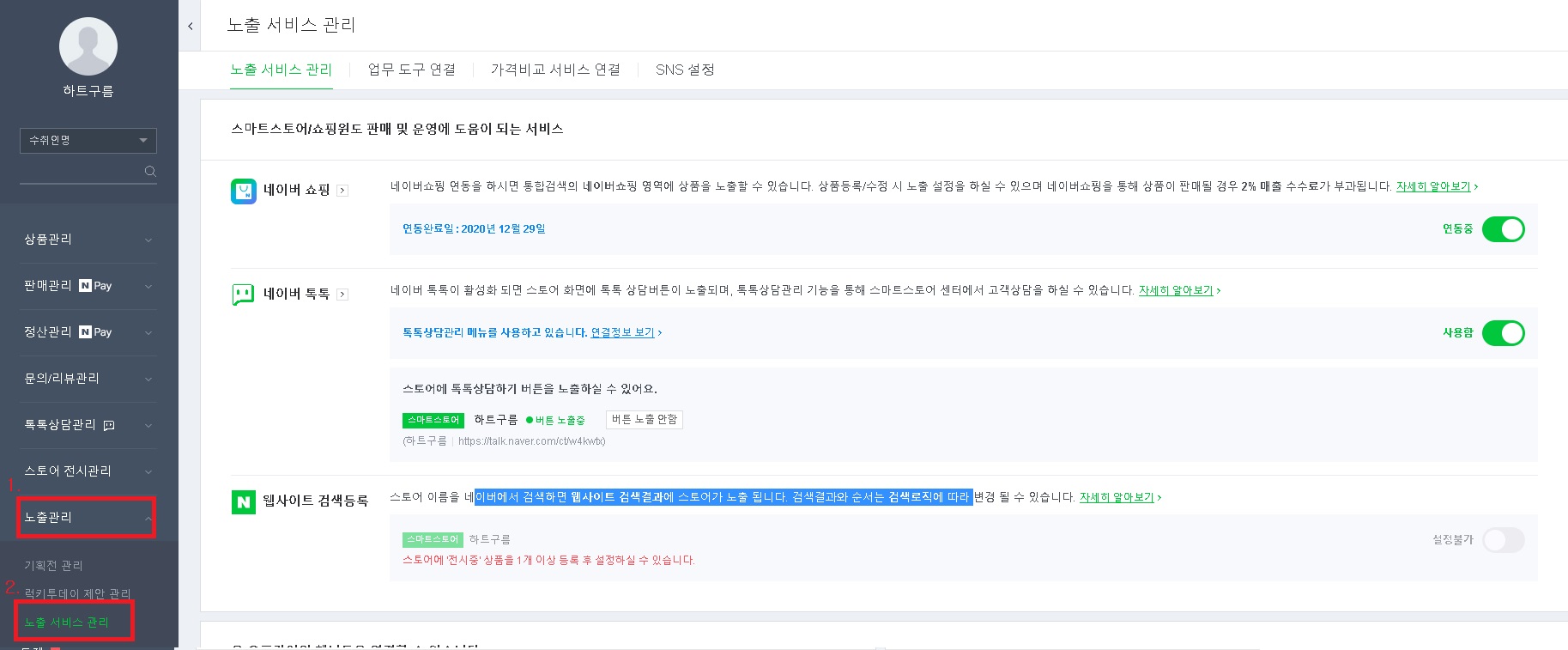Image resolution: width=1568 pixels, height=650 pixels.
Task: Switch to 업무 도구 연결 tab
Action: (x=412, y=70)
